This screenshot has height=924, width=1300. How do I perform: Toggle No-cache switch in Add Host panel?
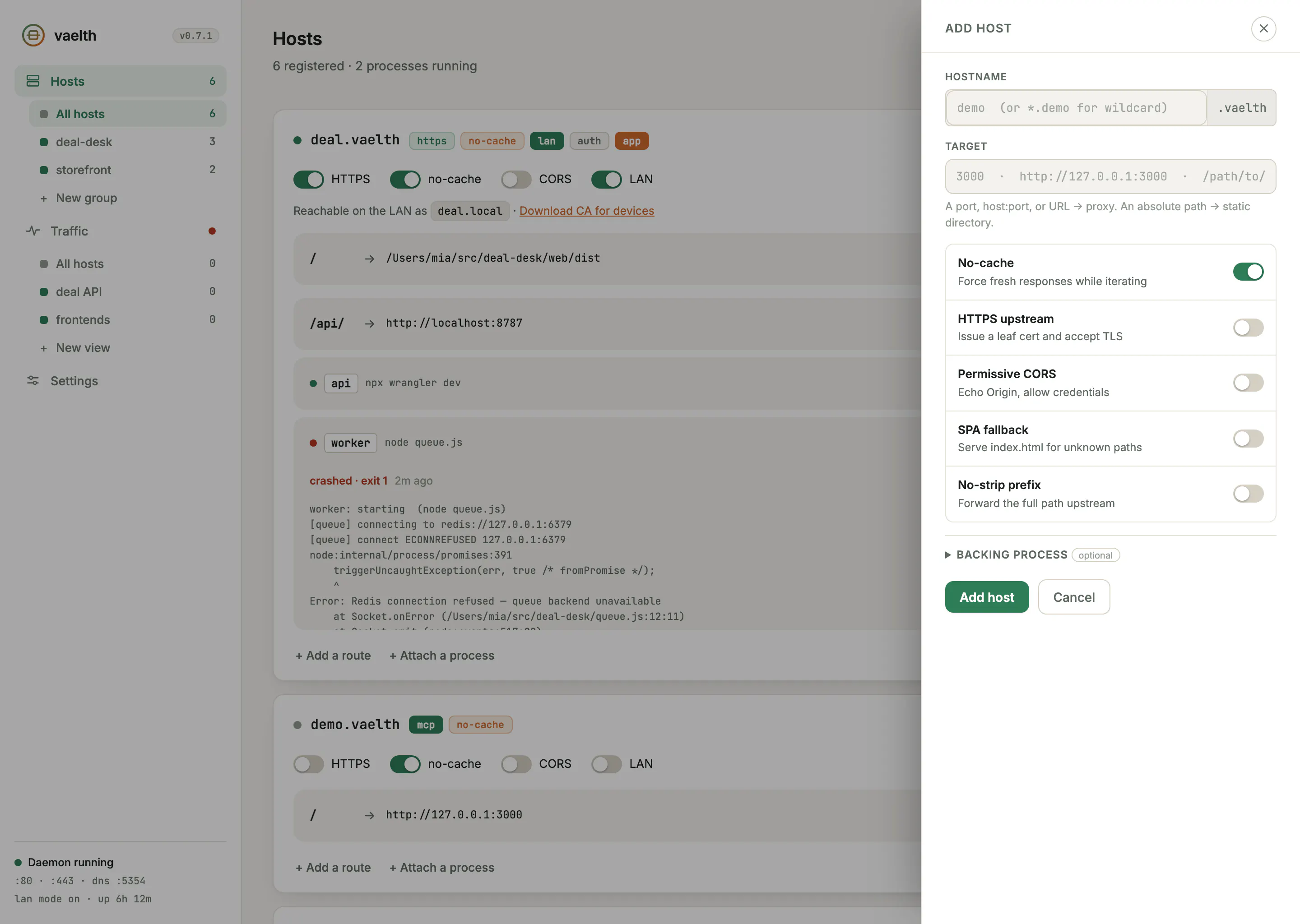(1248, 272)
